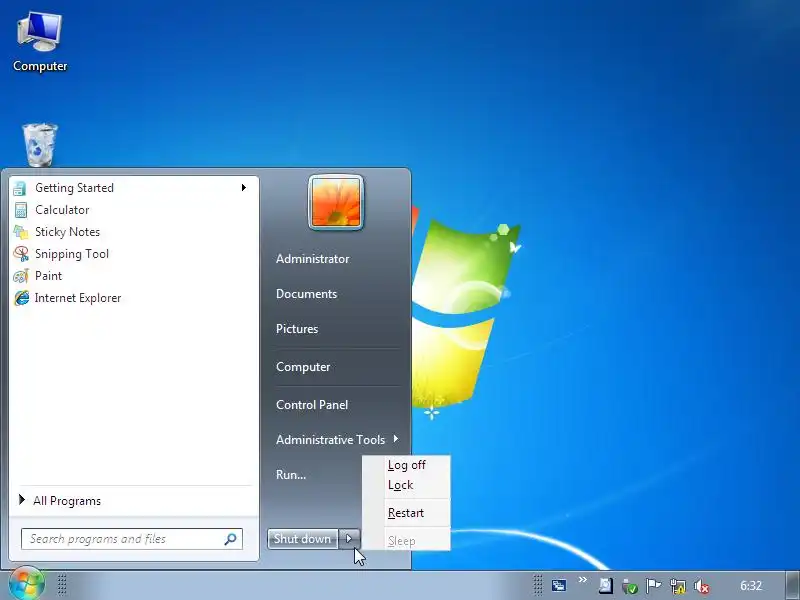The height and width of the screenshot is (600, 800).
Task: Click the flower user account picture
Action: coord(336,203)
